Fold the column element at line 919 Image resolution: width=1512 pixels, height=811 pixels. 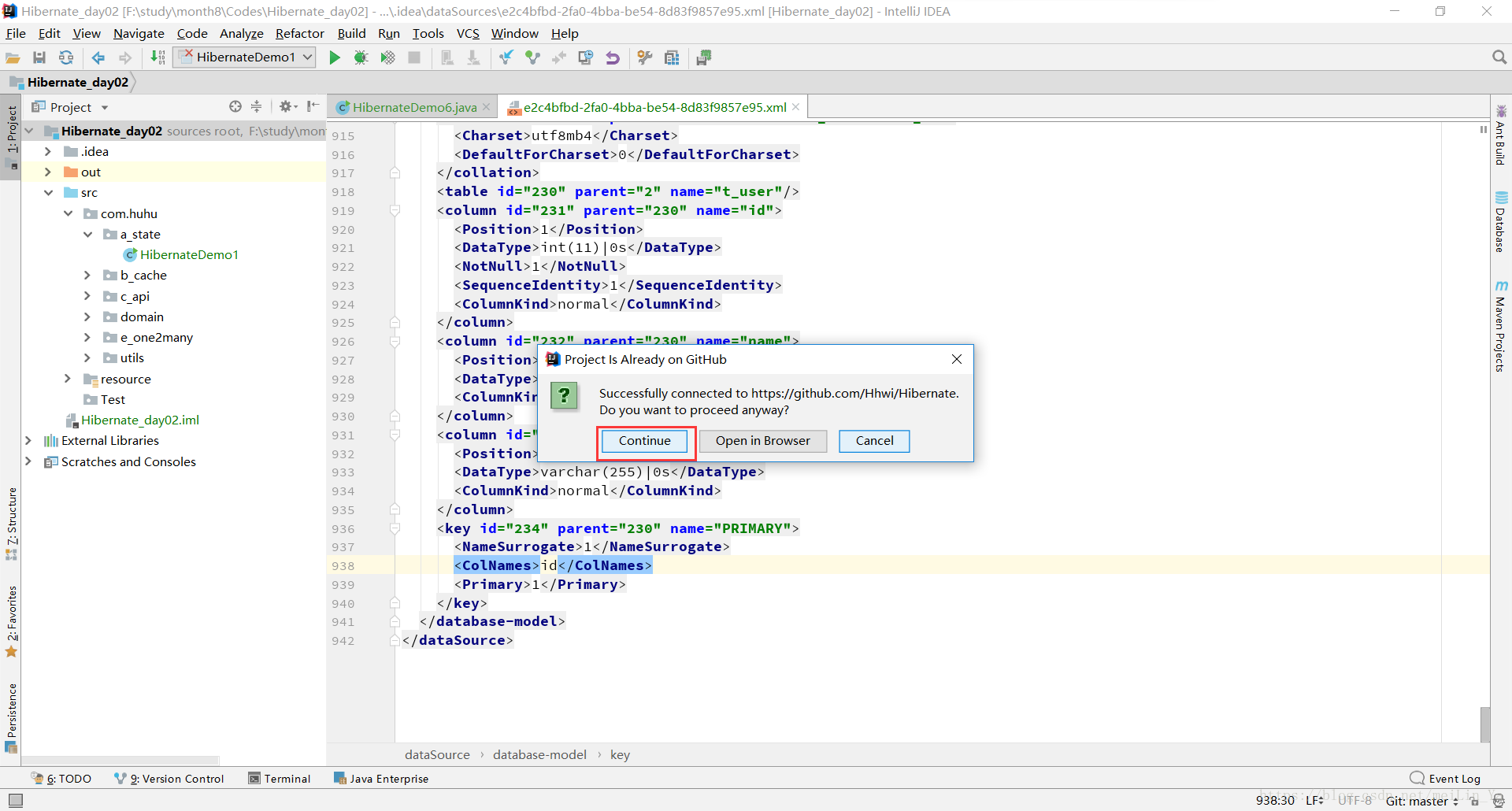(x=395, y=210)
